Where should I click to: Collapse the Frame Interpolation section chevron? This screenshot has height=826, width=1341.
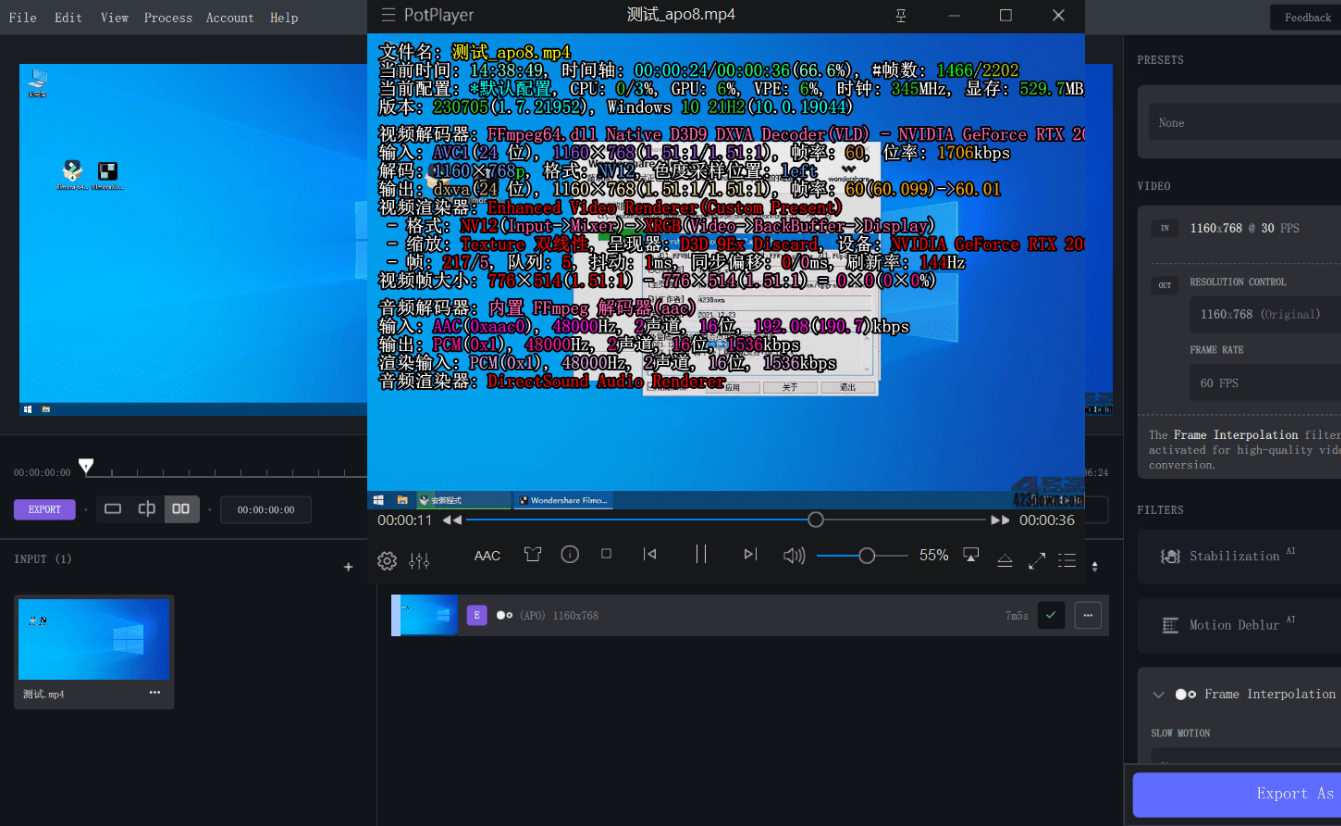pyautogui.click(x=1158, y=694)
